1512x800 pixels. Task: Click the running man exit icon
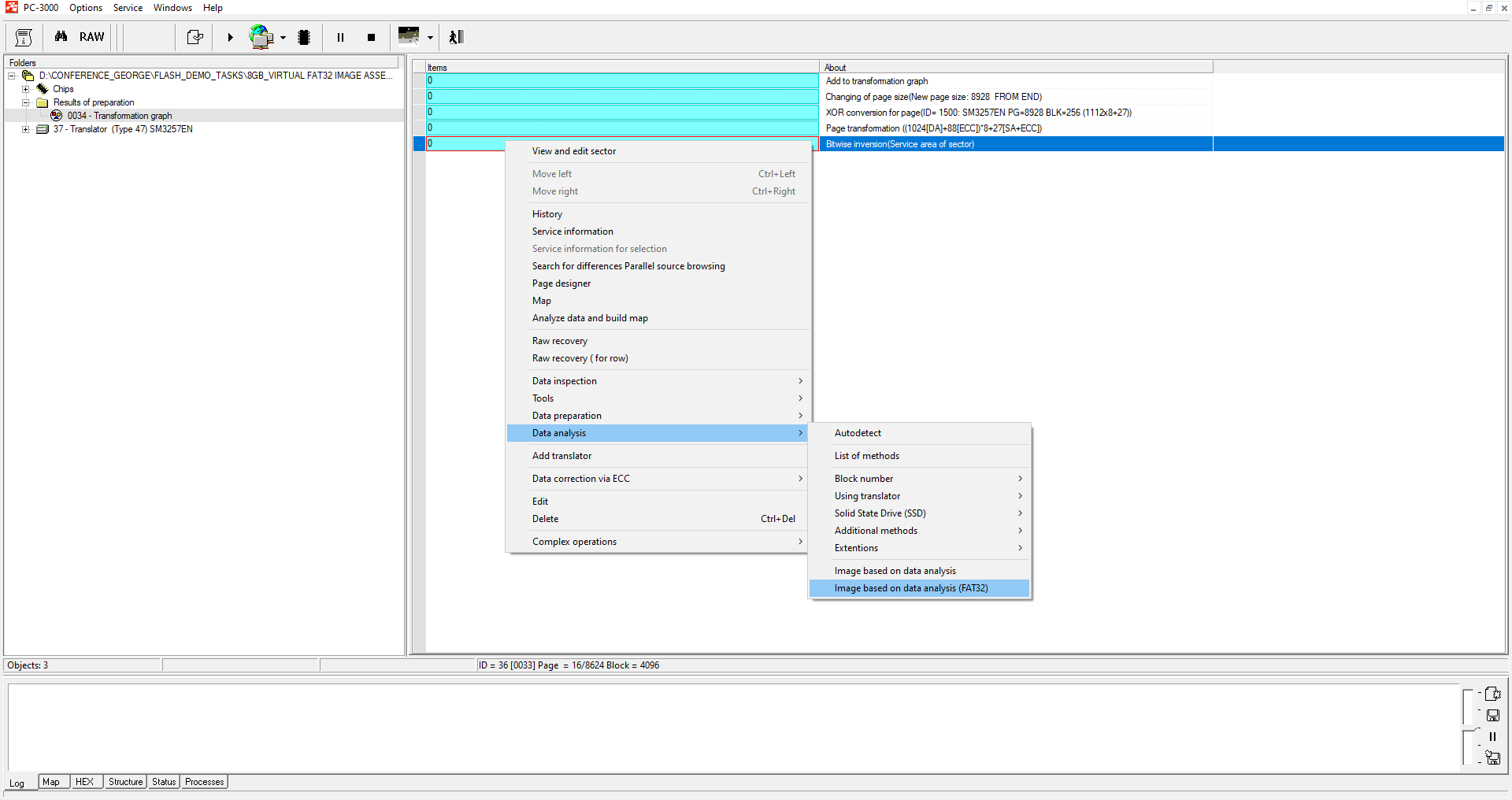click(456, 37)
